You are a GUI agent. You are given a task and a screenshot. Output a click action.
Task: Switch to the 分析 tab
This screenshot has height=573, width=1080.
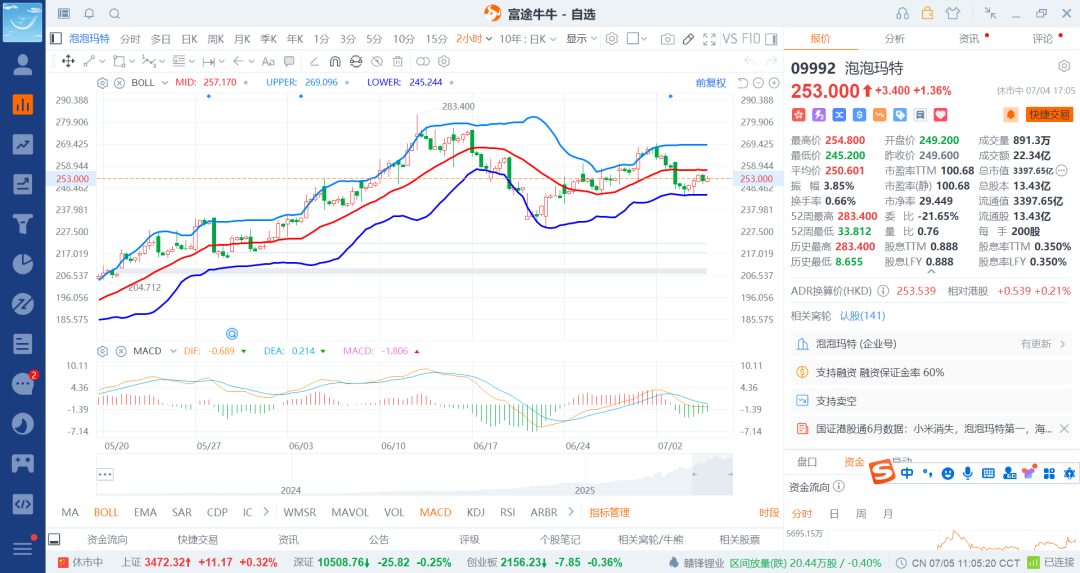click(x=895, y=39)
